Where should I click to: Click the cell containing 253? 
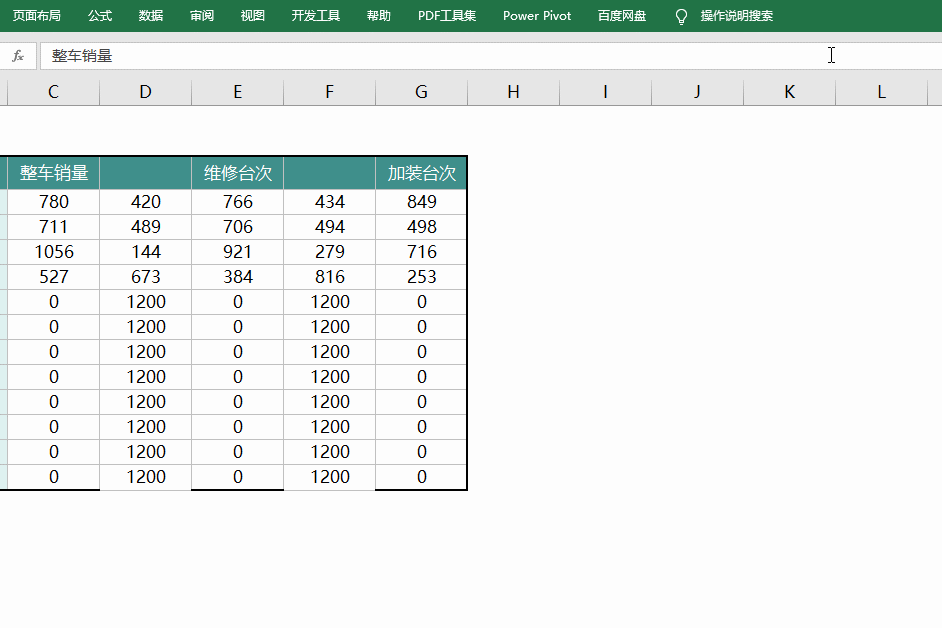(x=421, y=277)
